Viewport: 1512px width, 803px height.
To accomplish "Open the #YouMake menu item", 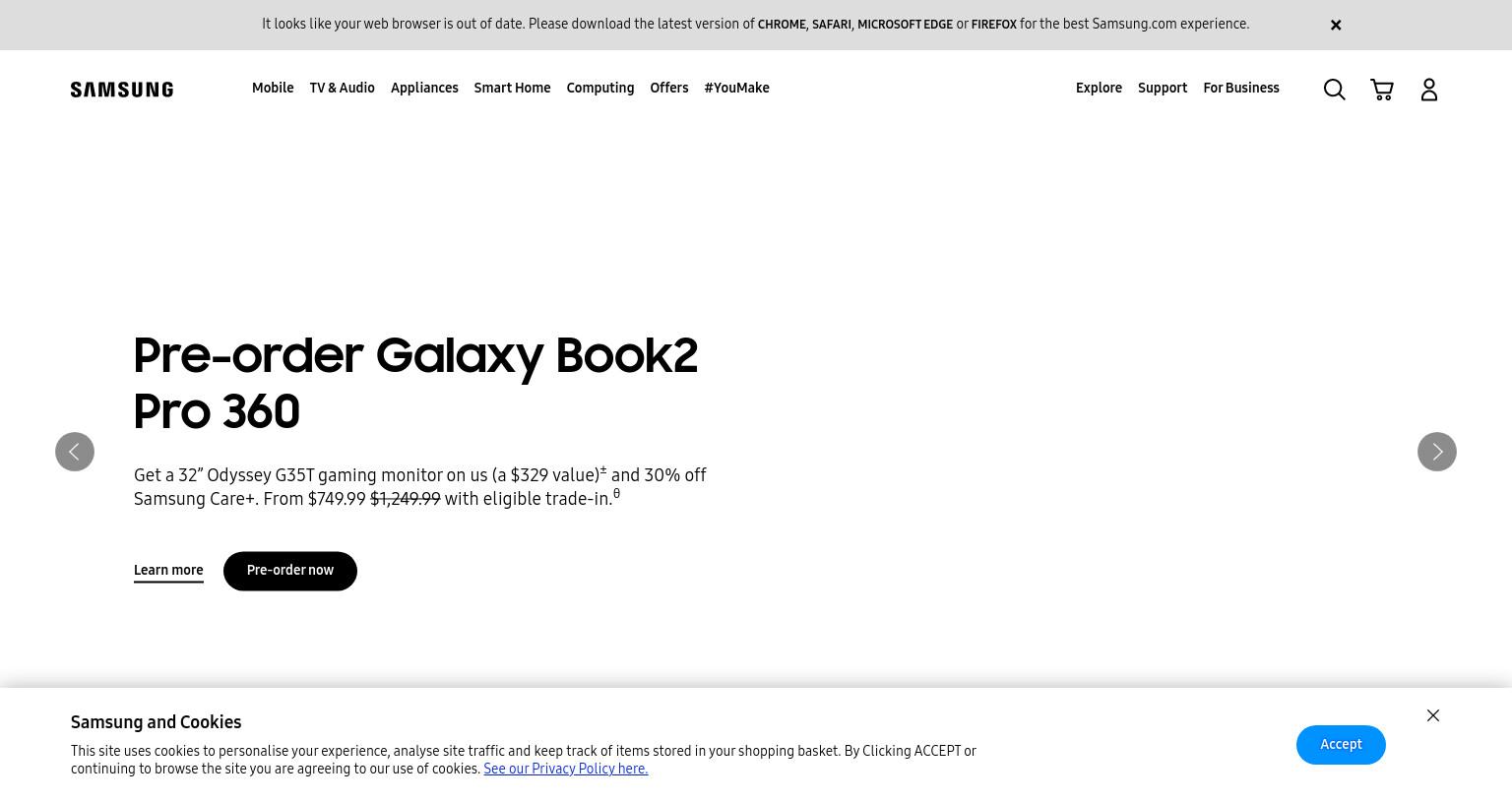I will pos(736,89).
